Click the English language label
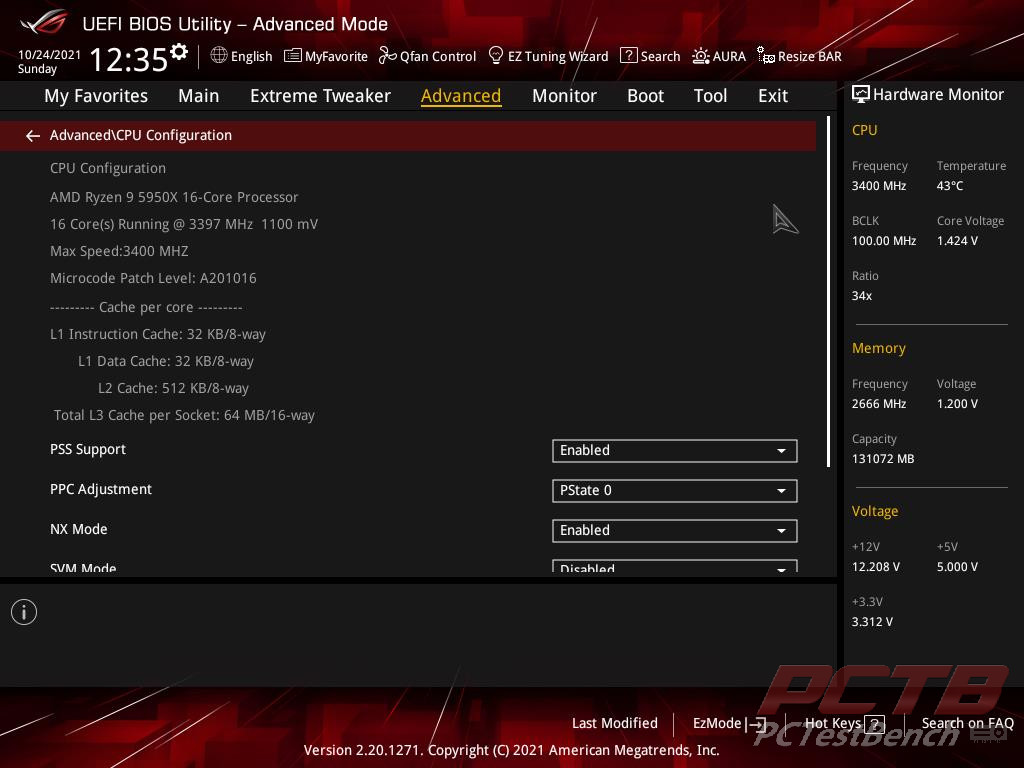This screenshot has width=1024, height=768. point(251,56)
